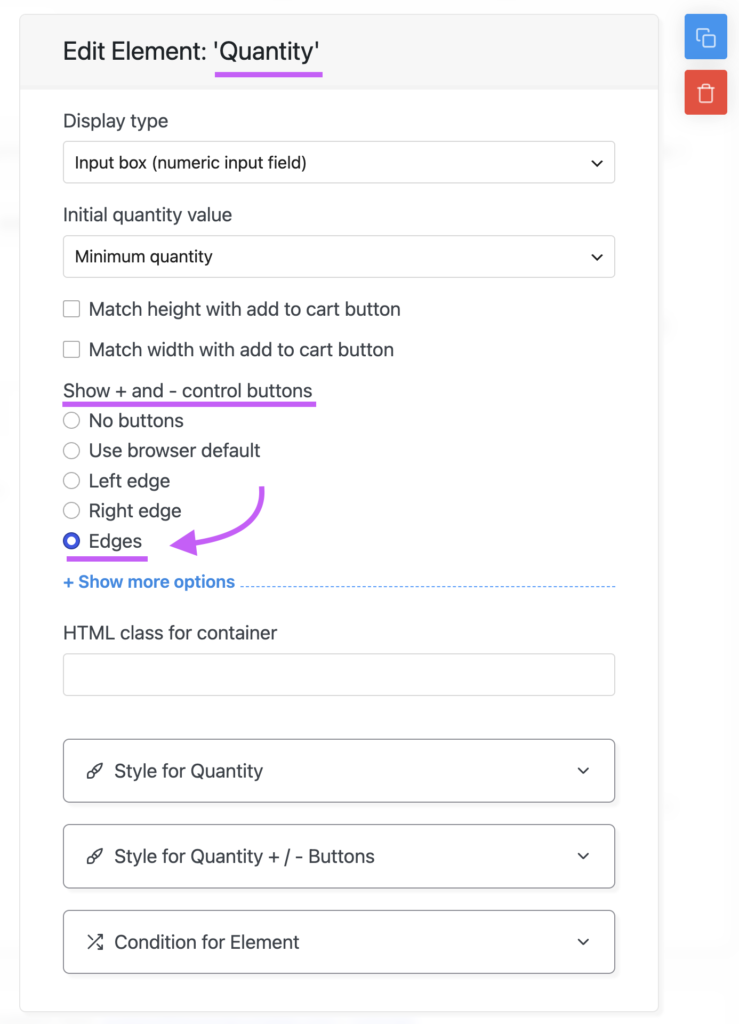
Task: Click the brush icon beside Quantity +/- Buttons
Action: [95, 856]
